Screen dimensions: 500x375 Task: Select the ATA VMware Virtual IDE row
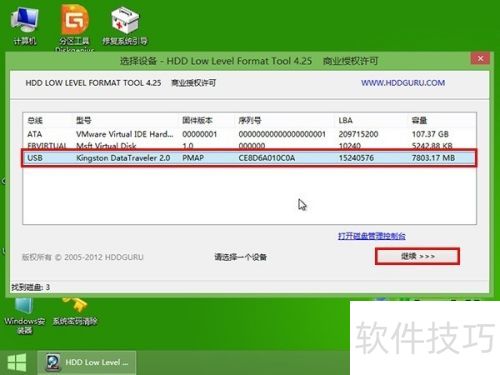point(249,134)
